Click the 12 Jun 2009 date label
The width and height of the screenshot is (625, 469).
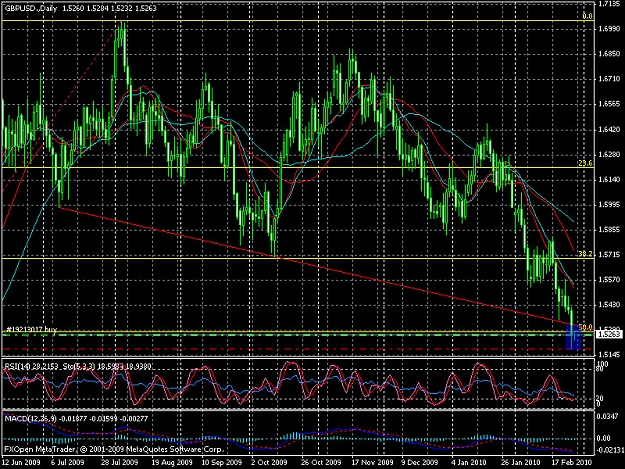tap(21, 462)
